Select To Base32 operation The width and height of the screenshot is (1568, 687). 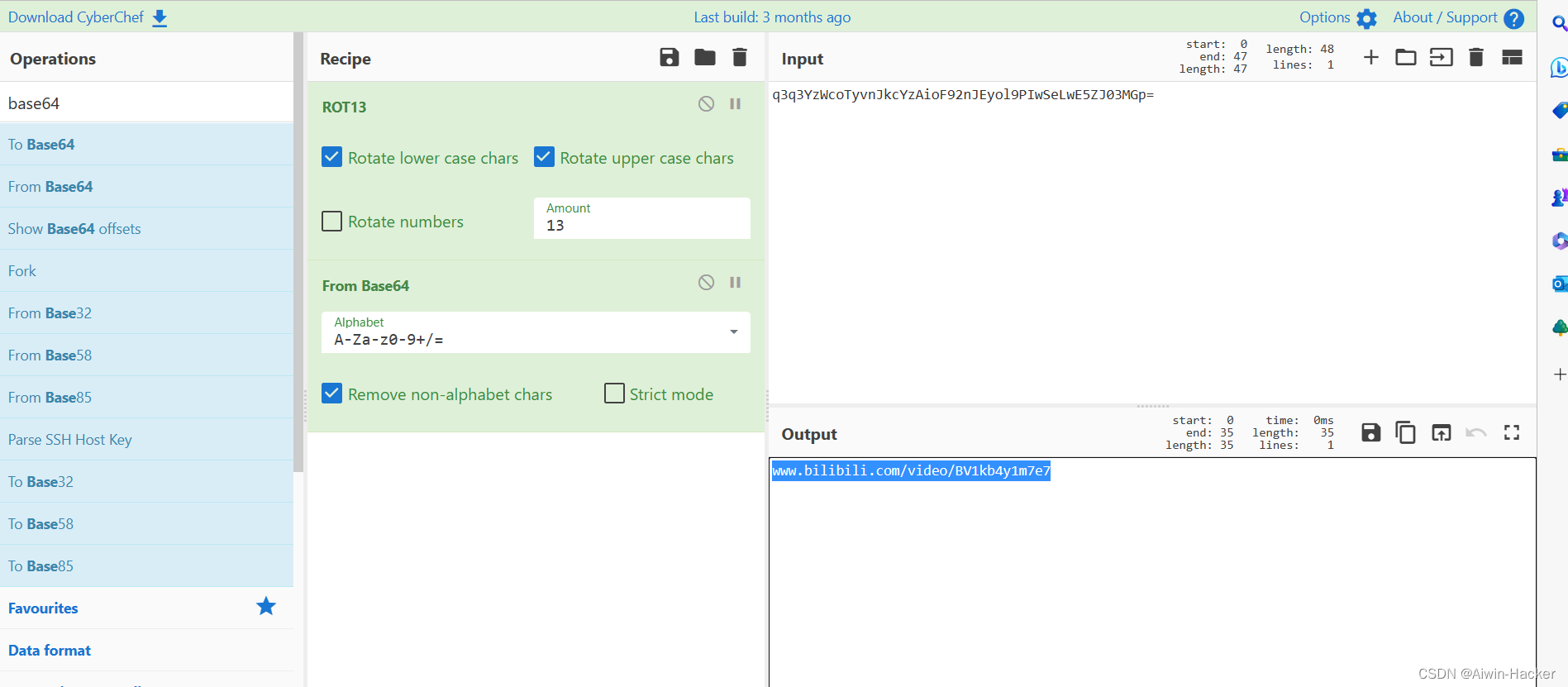[147, 482]
